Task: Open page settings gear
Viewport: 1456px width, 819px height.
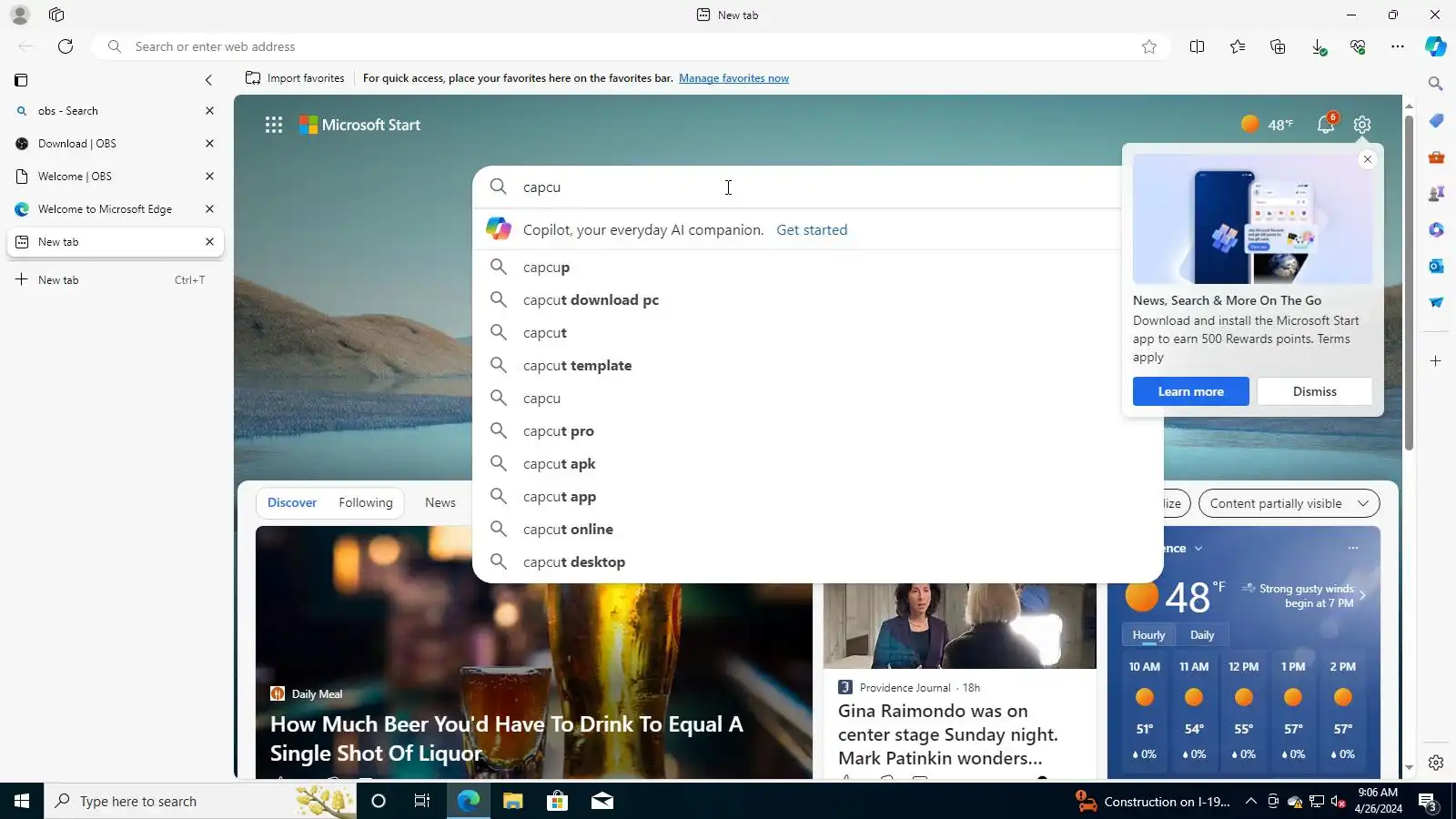Action: point(1362,125)
